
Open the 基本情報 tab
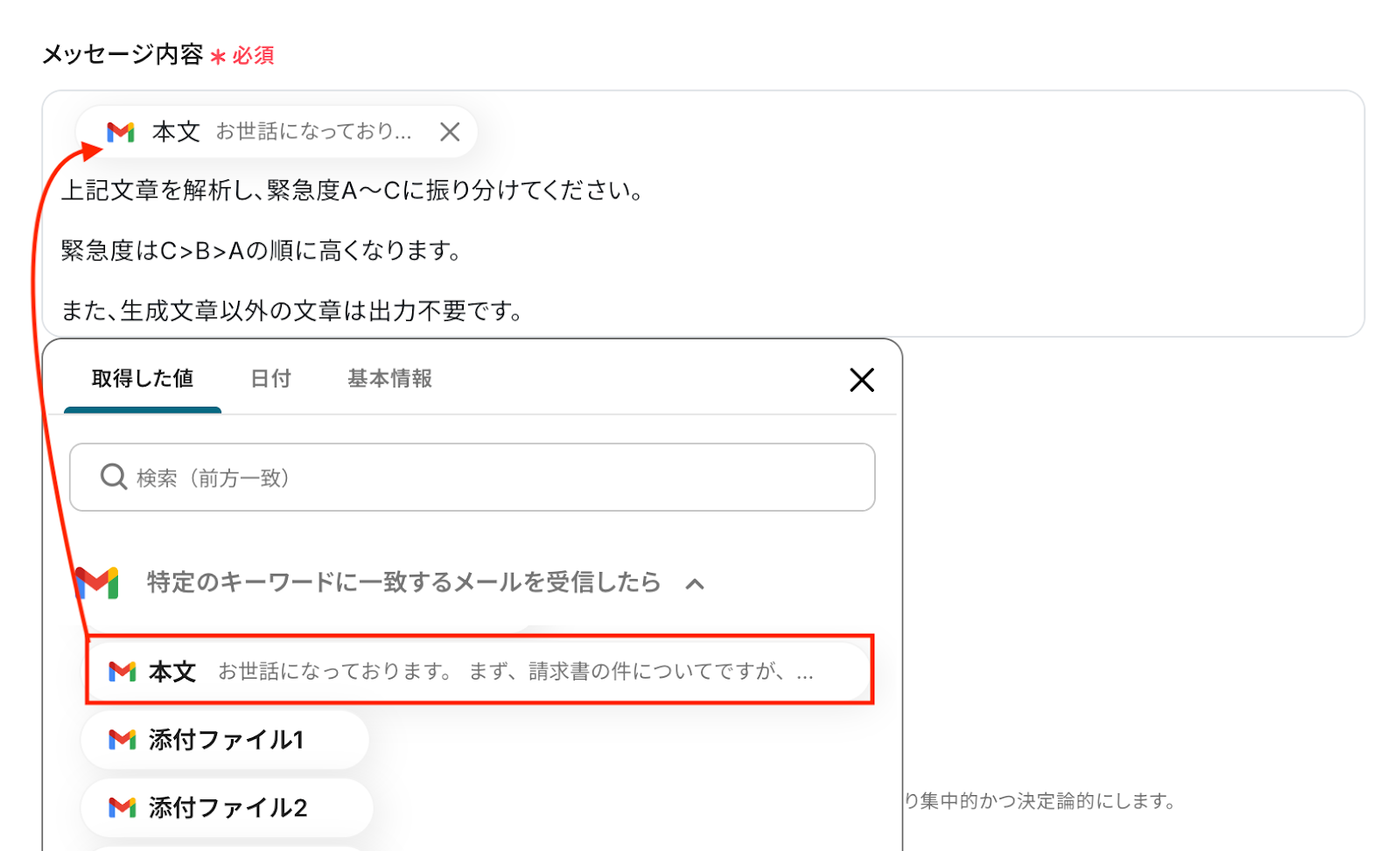coord(389,379)
